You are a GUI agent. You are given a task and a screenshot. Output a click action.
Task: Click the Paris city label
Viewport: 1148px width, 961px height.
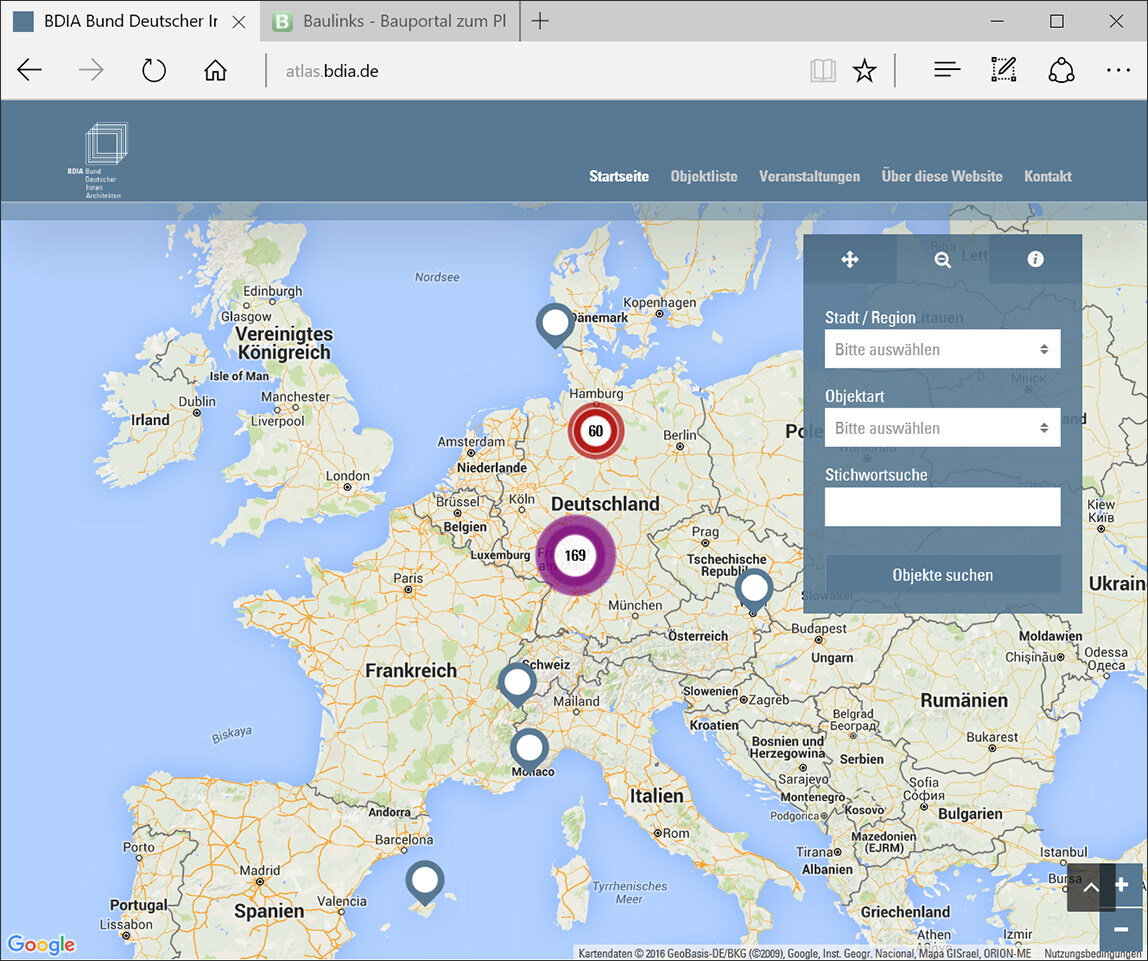[x=408, y=578]
